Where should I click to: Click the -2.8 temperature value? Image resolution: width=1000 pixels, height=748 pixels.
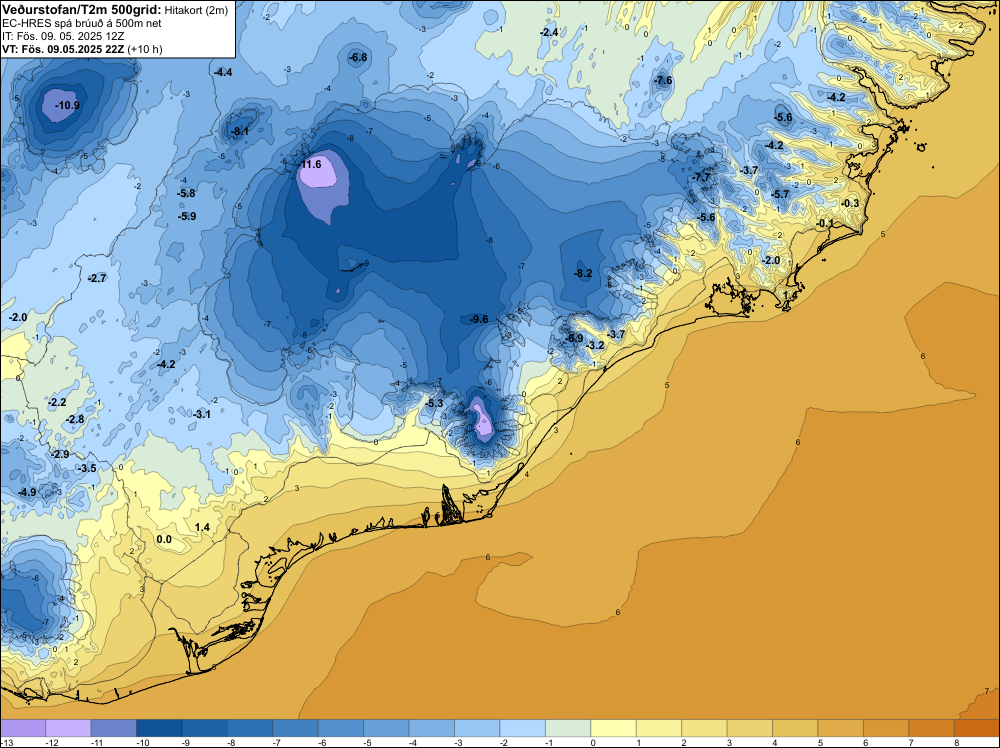(x=75, y=420)
